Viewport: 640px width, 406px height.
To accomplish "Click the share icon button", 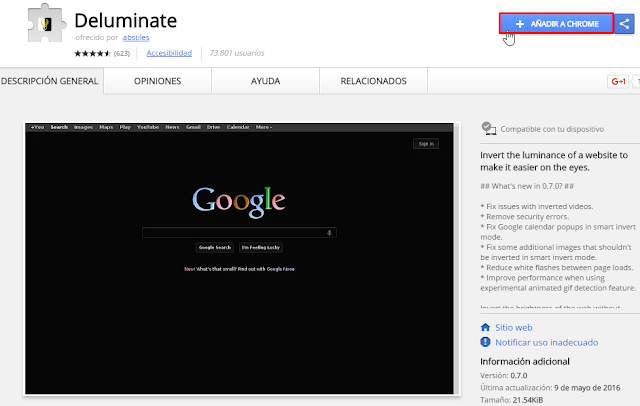I will (x=624, y=24).
